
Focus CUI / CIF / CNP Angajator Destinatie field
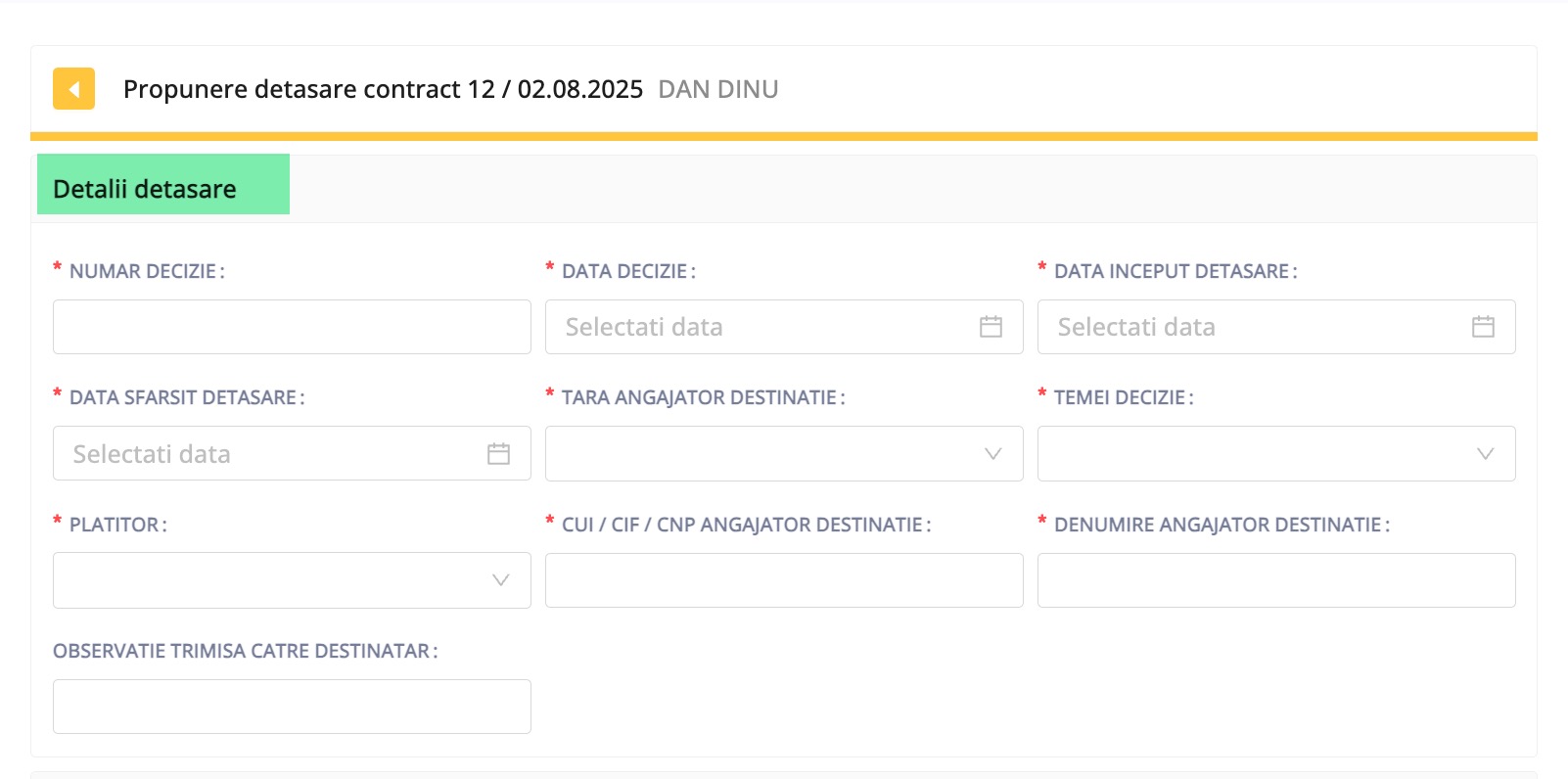[784, 580]
